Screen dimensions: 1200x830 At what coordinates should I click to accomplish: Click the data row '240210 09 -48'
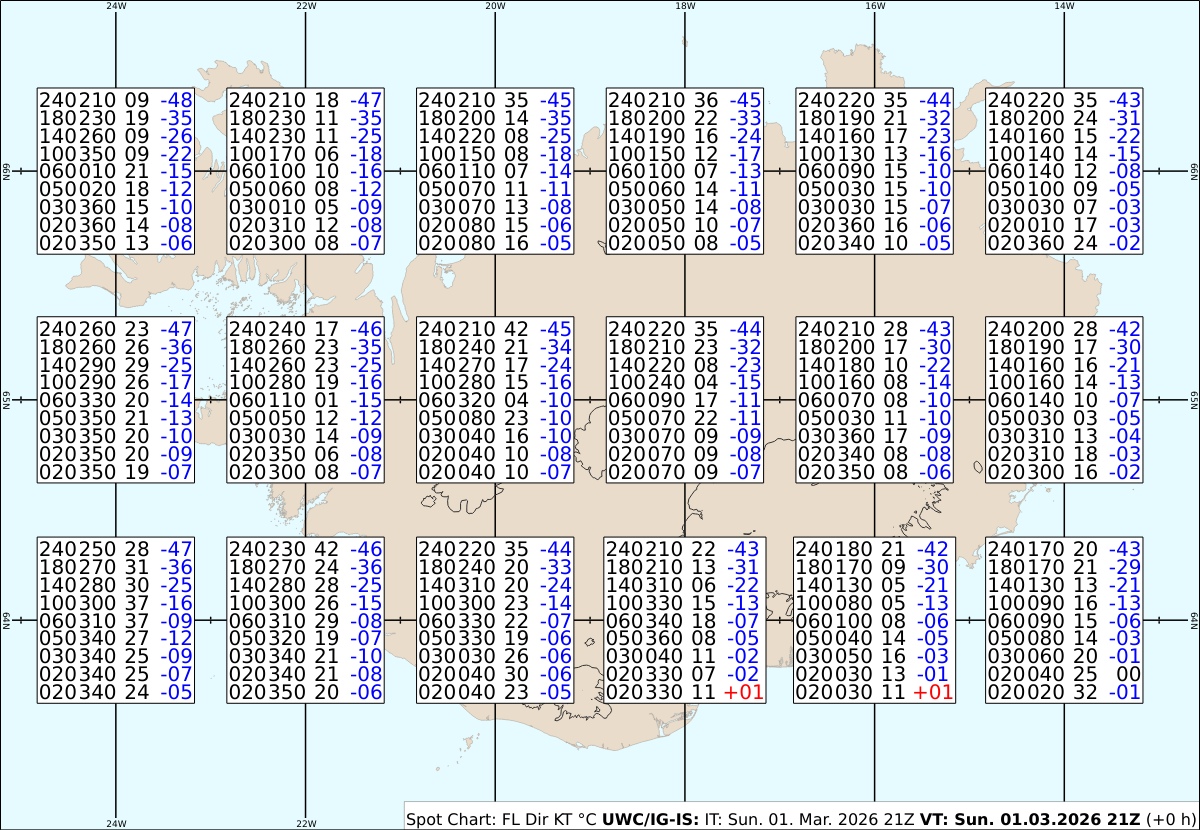tap(115, 100)
